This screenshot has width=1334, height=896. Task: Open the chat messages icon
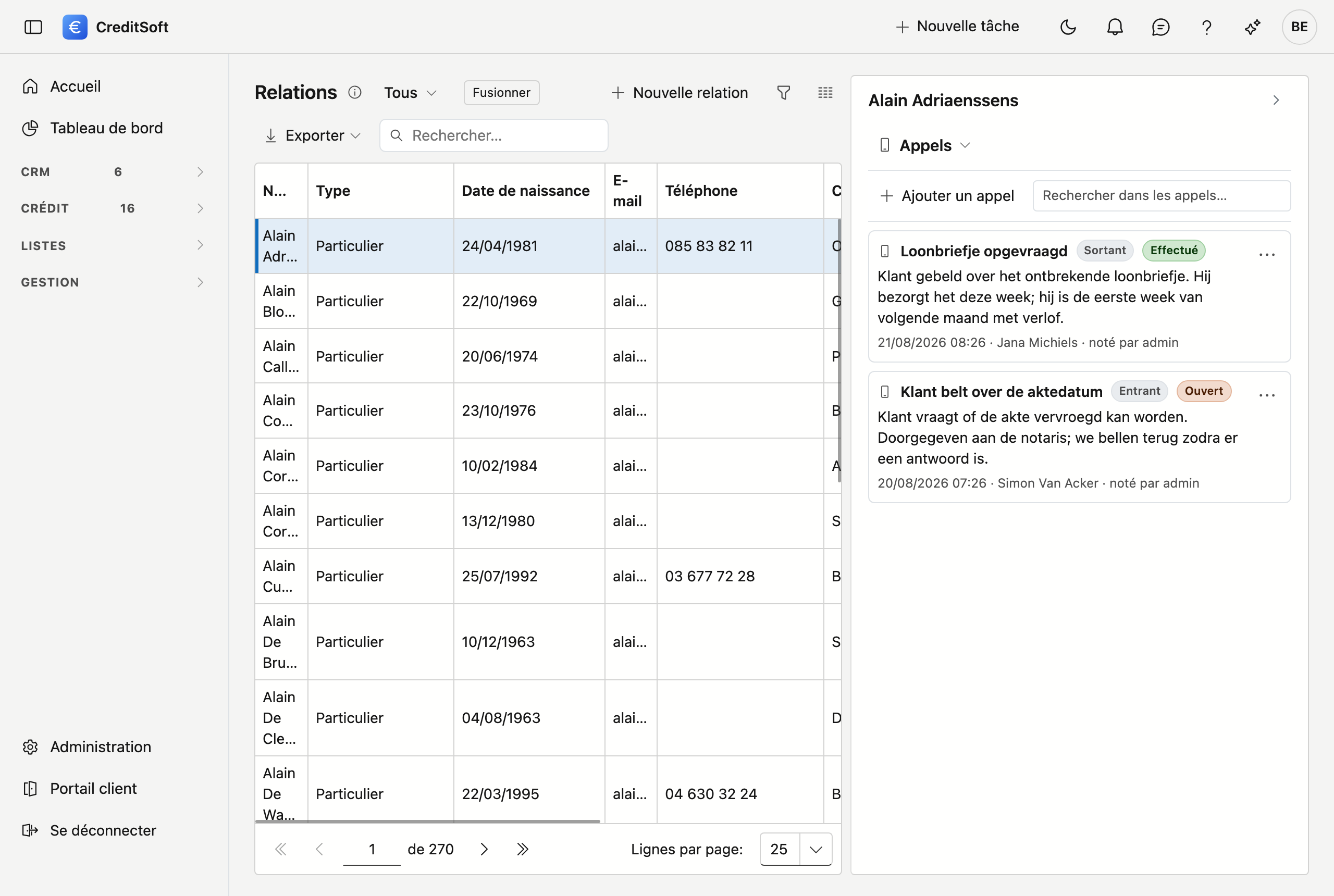tap(1160, 27)
